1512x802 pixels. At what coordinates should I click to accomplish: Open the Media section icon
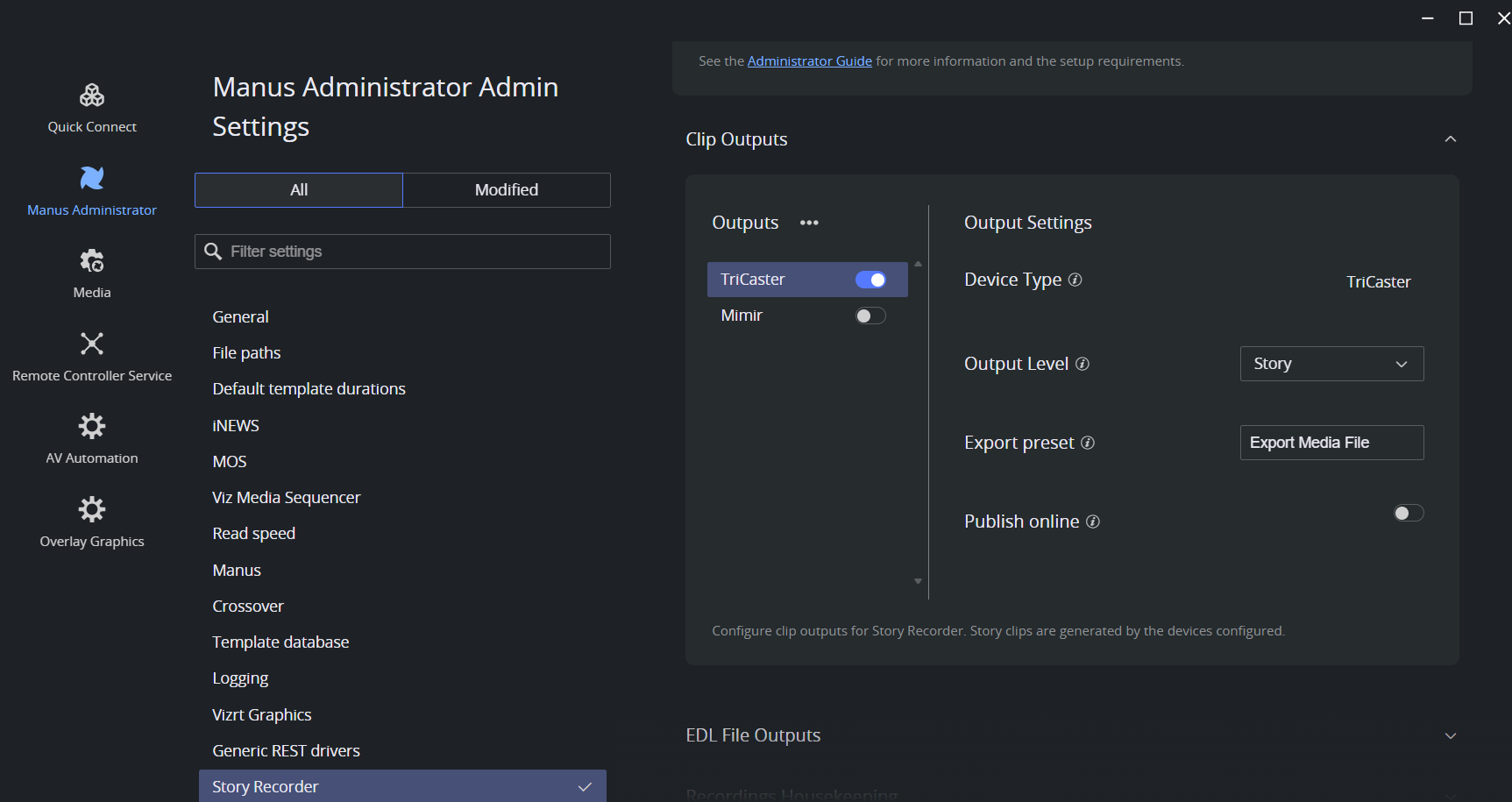(92, 260)
